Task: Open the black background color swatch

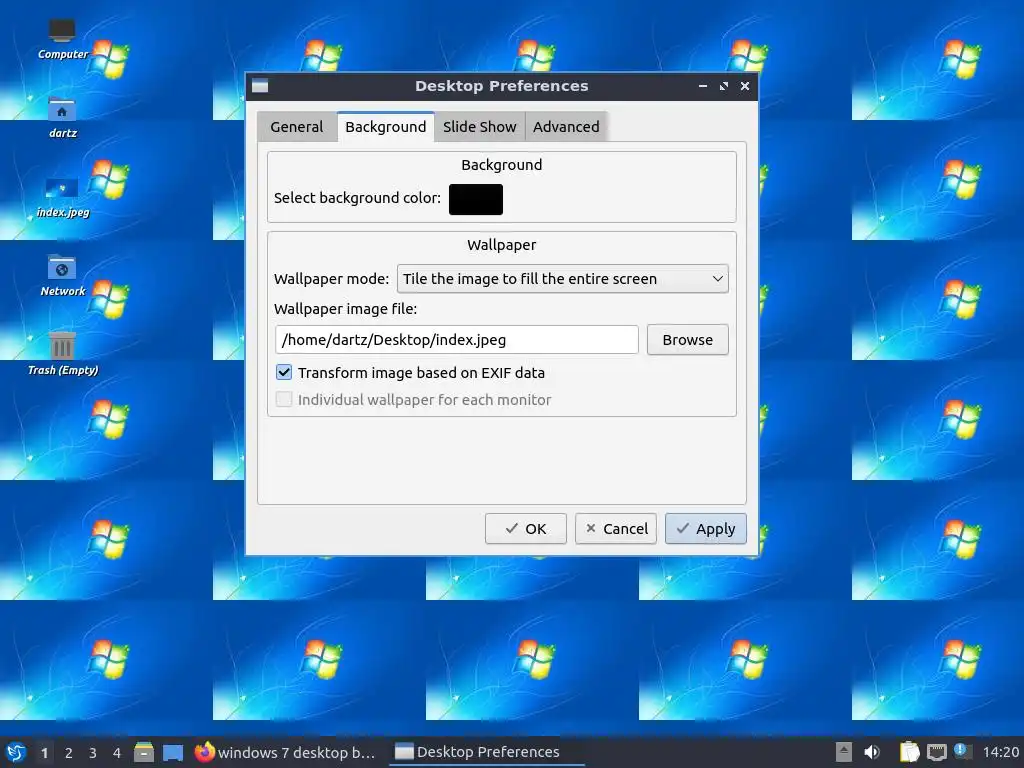Action: 475,199
